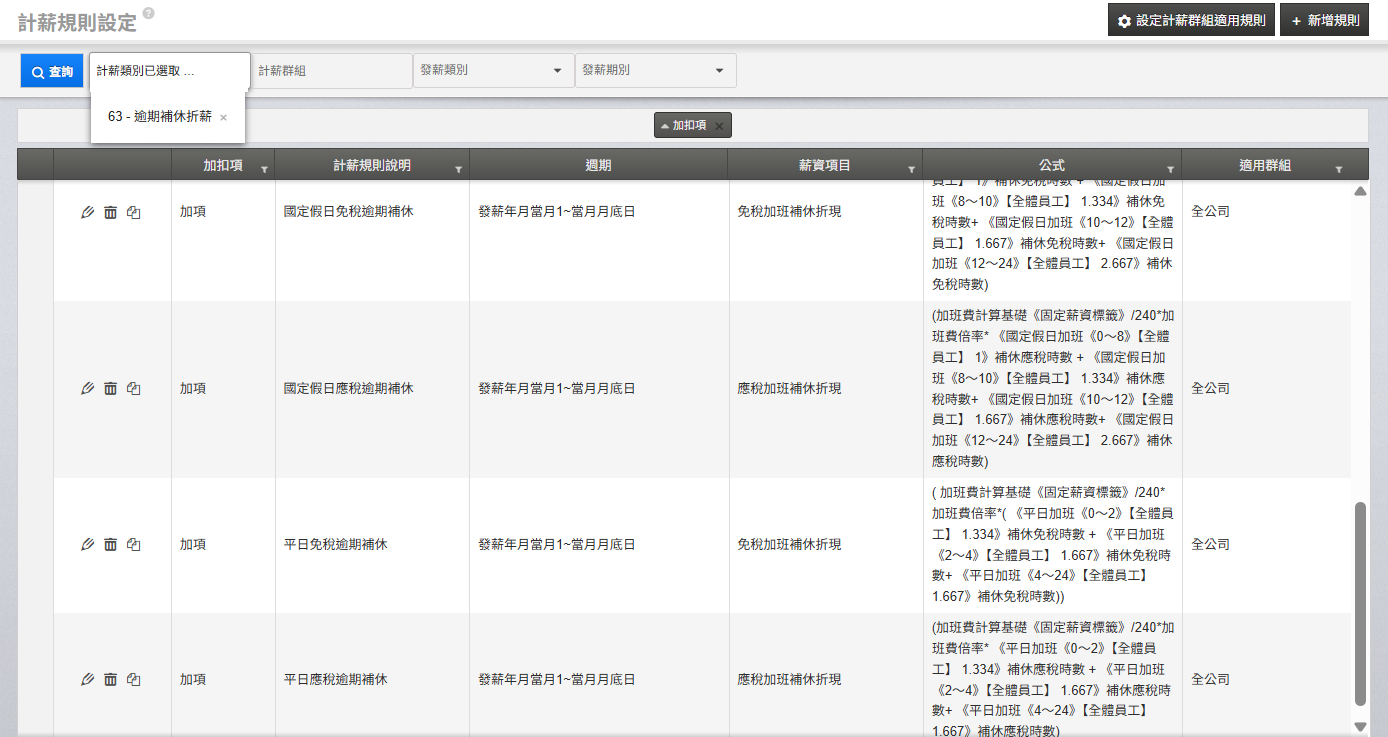The image size is (1388, 737).
Task: Click the 設定計薪群組適用規則 button
Action: tap(1190, 20)
